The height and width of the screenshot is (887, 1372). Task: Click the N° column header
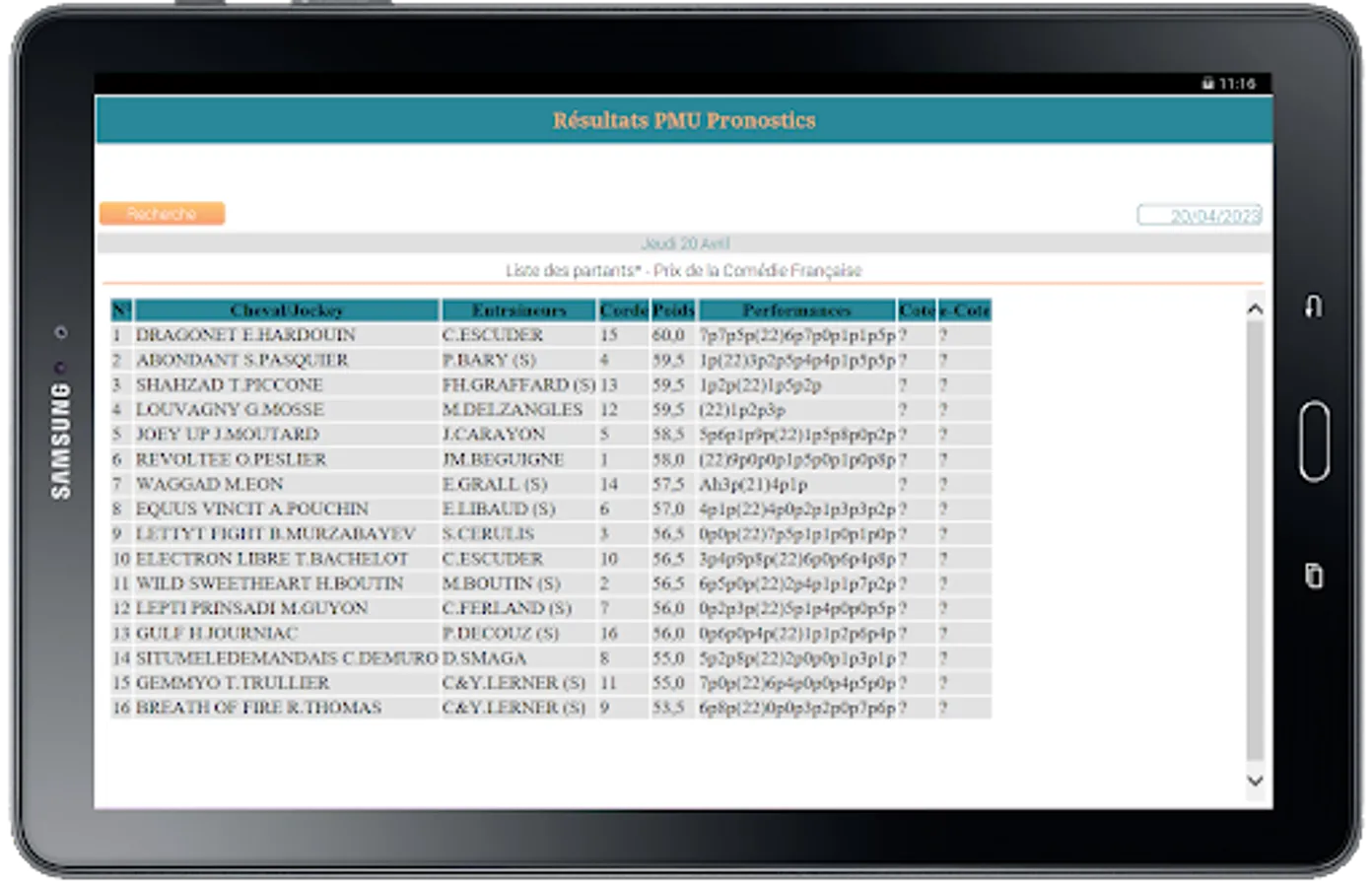(121, 310)
